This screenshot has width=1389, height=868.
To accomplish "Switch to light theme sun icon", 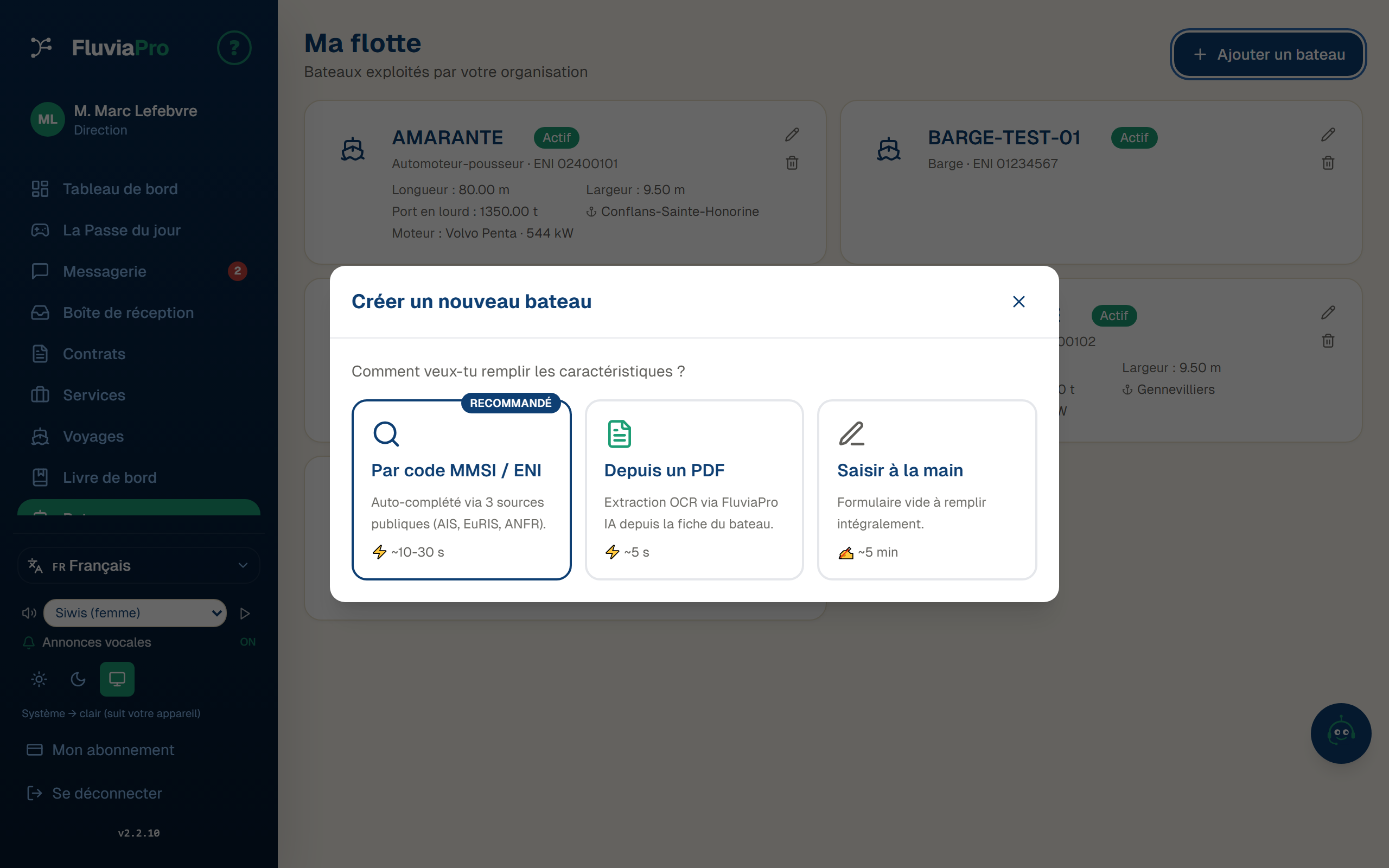I will click(39, 680).
